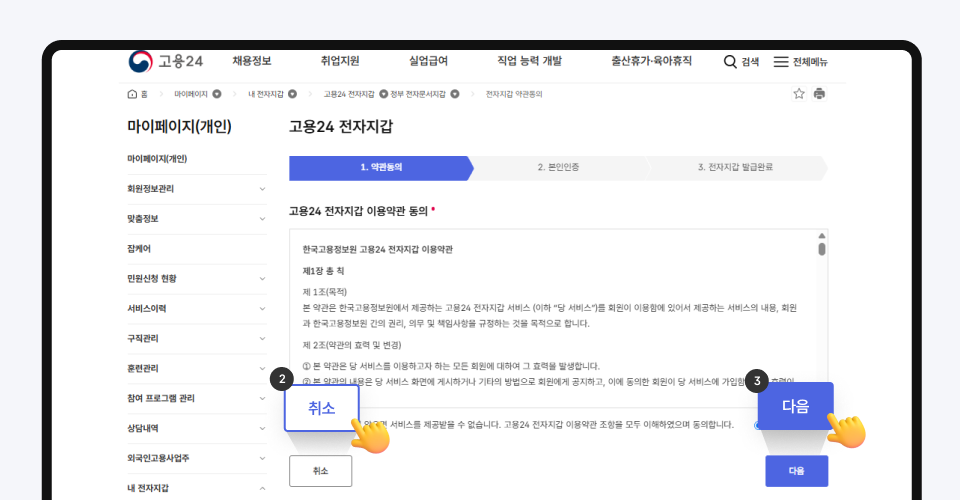Go to 홈 via breadcrumb house icon
960x500 pixels.
(132, 94)
